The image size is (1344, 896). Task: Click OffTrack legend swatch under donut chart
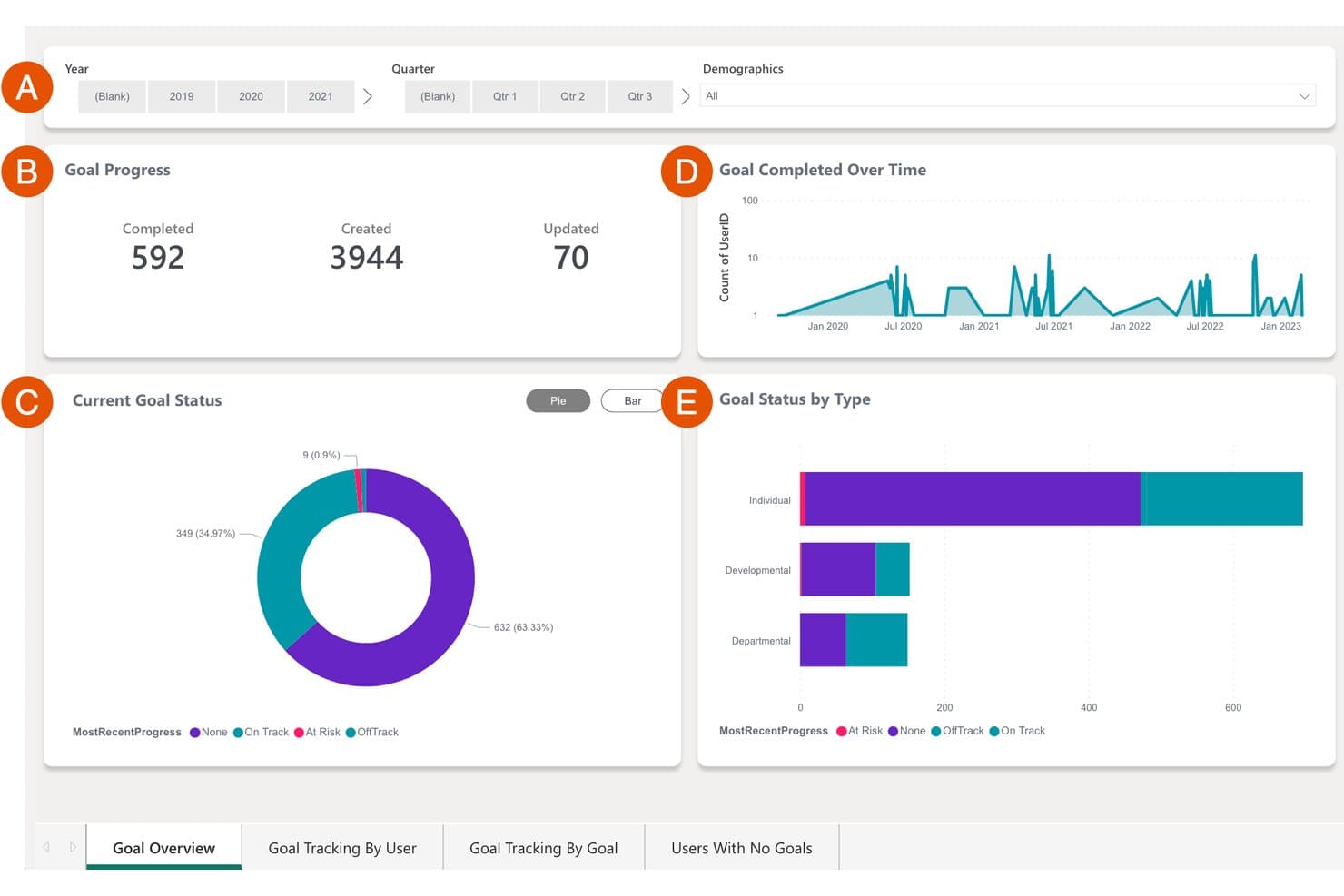coord(351,733)
